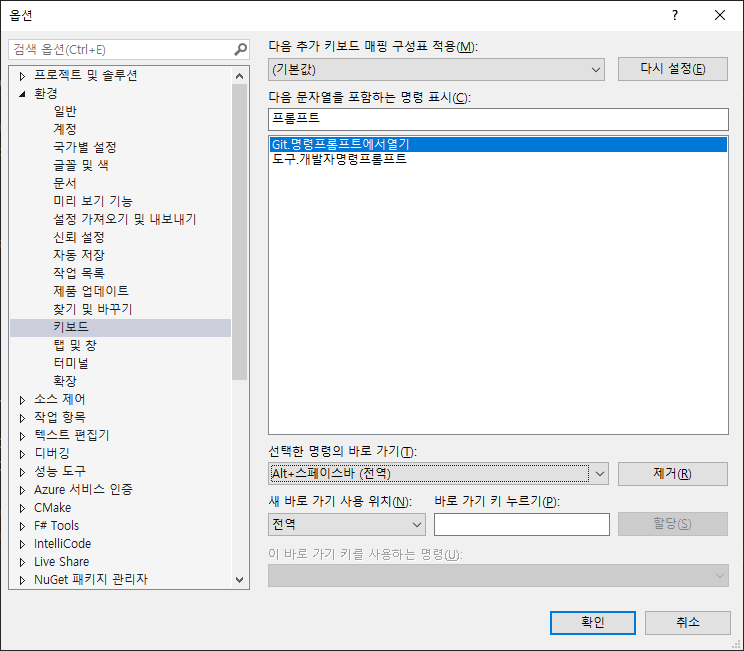Select the CMake tree label

pos(52,508)
